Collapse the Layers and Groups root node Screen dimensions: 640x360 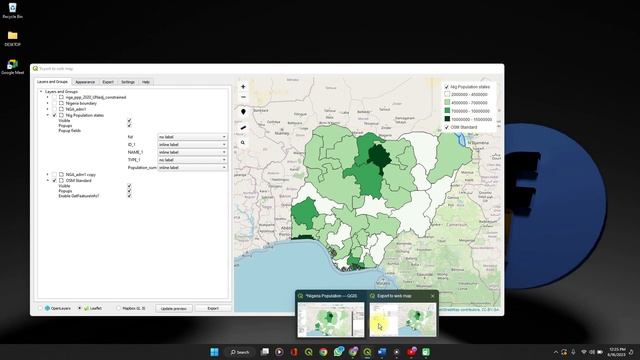tap(41, 92)
